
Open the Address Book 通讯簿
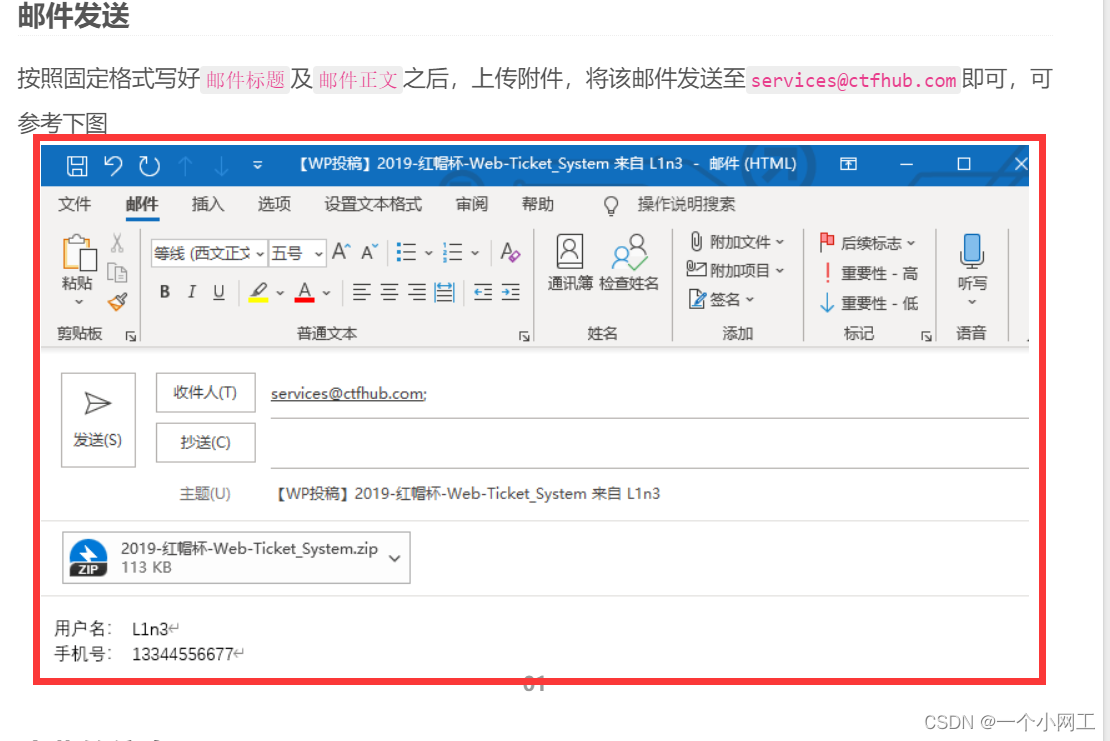pyautogui.click(x=570, y=262)
